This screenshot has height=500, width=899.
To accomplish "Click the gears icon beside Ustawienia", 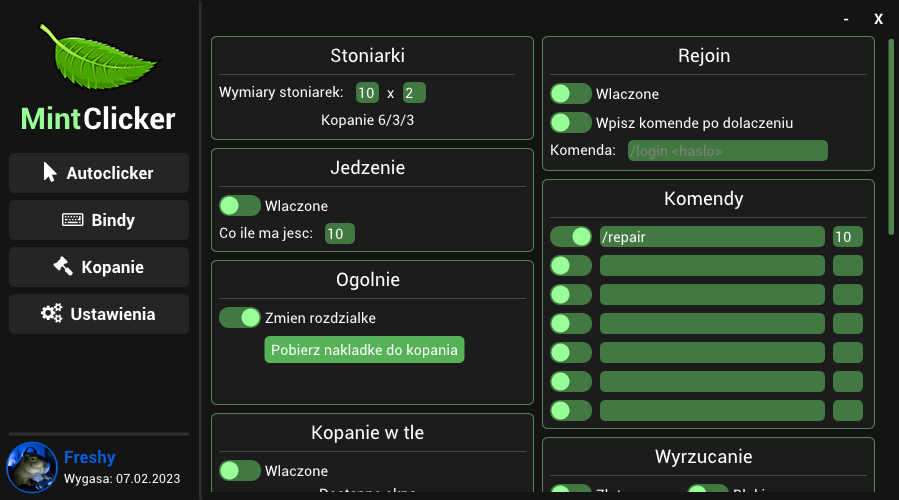I will coord(52,313).
